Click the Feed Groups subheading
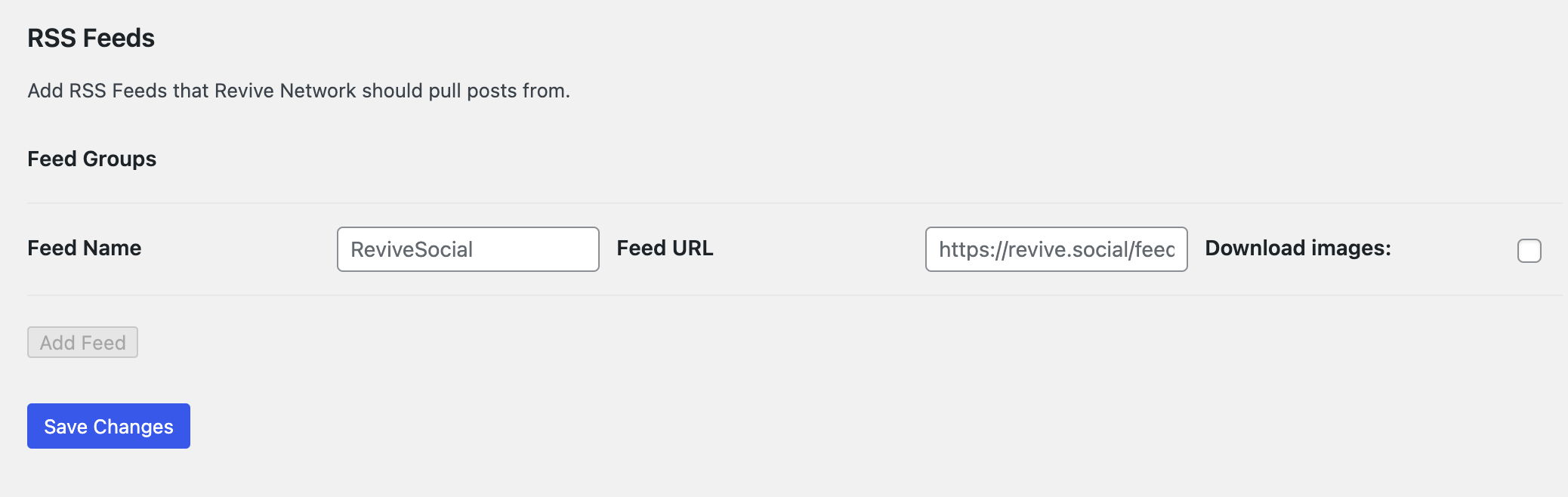Screen dimensions: 1568x497 click(92, 159)
